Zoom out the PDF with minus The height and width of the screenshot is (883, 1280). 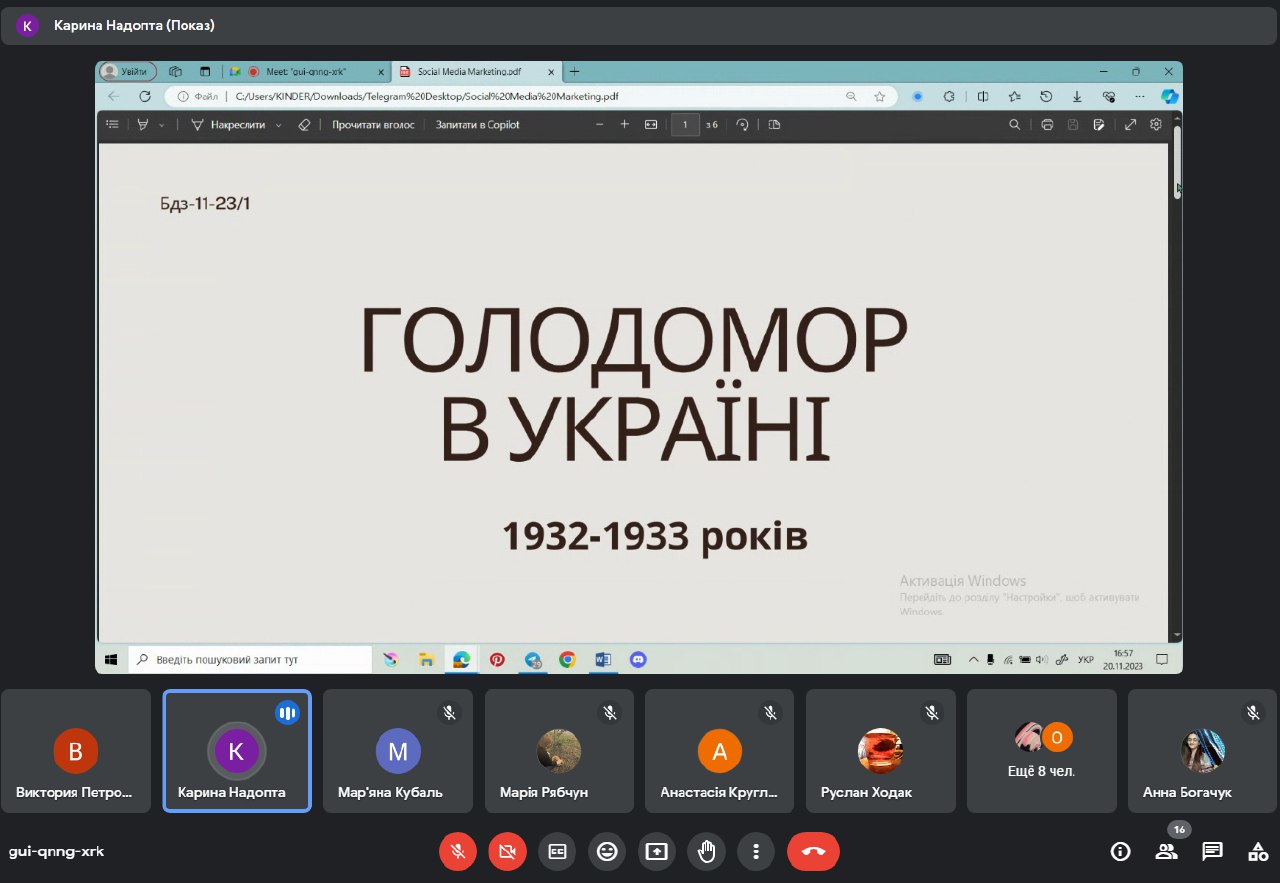[x=599, y=125]
